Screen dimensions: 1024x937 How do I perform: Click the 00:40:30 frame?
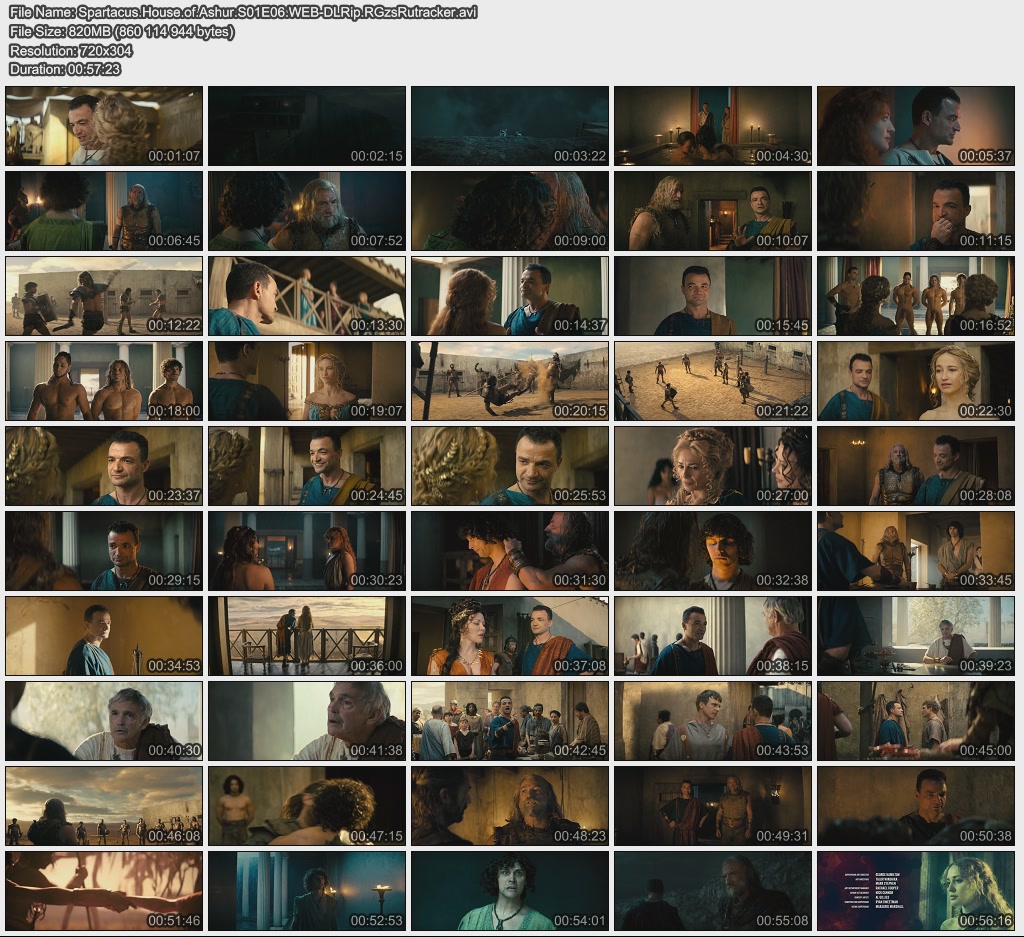104,721
